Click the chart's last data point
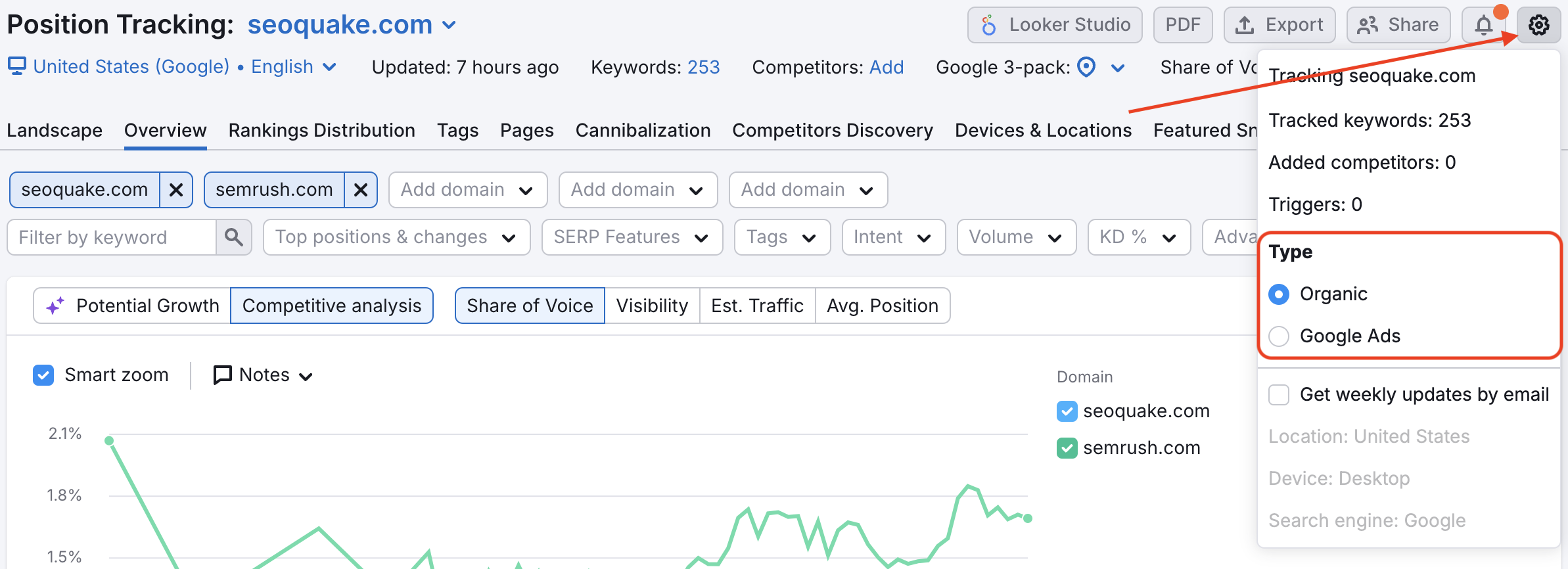1568x569 pixels. pos(1028,518)
